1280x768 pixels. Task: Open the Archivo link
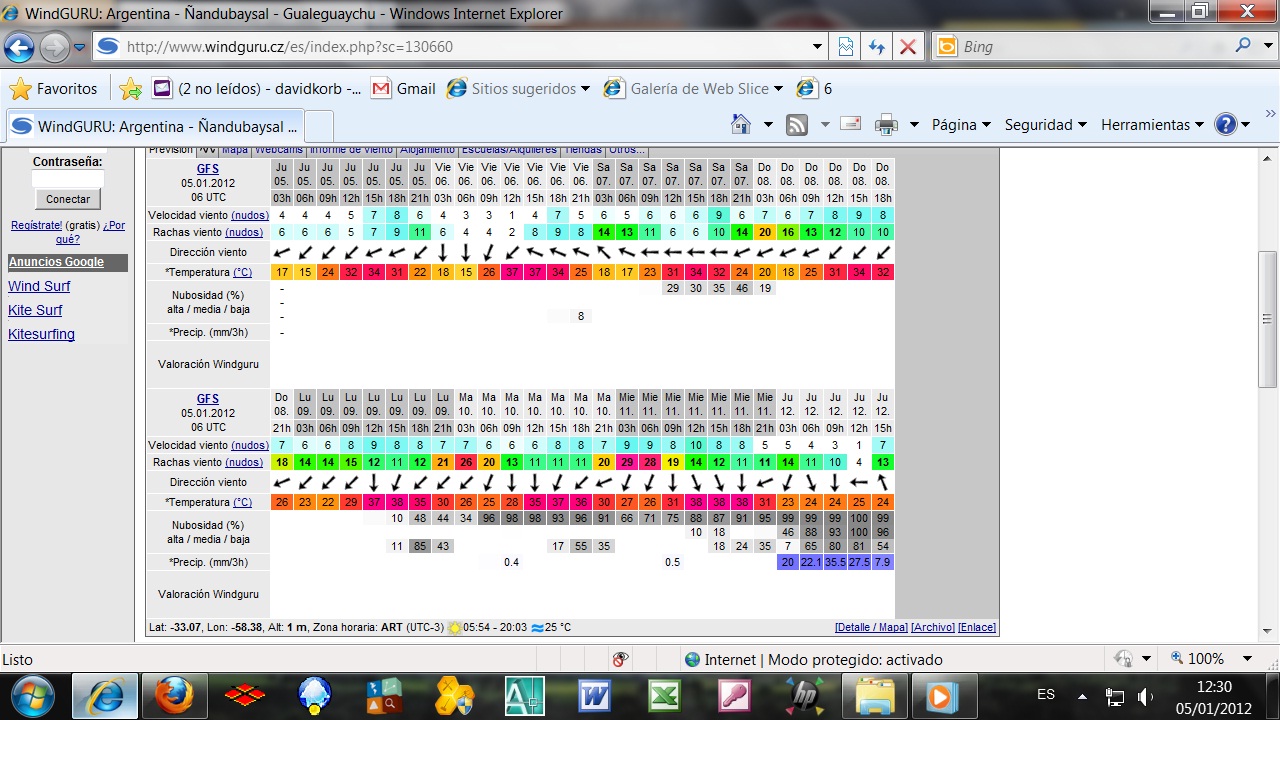pos(933,628)
